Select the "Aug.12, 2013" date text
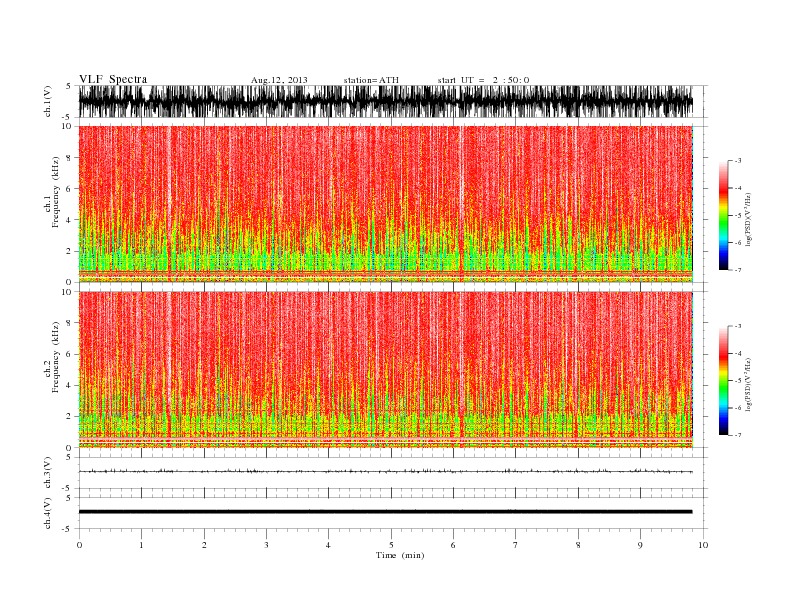 point(279,80)
